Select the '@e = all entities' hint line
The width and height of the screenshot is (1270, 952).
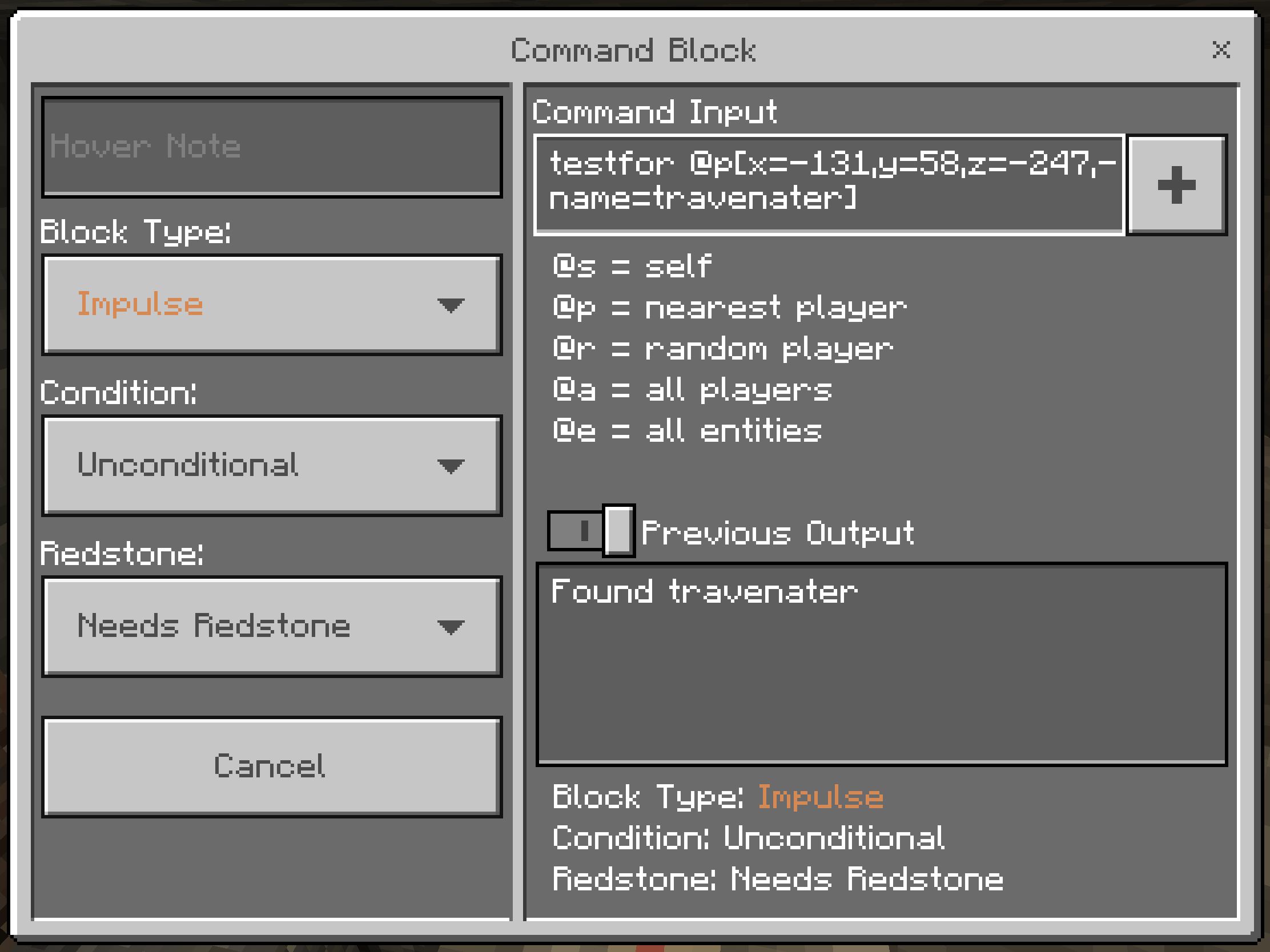pos(686,431)
